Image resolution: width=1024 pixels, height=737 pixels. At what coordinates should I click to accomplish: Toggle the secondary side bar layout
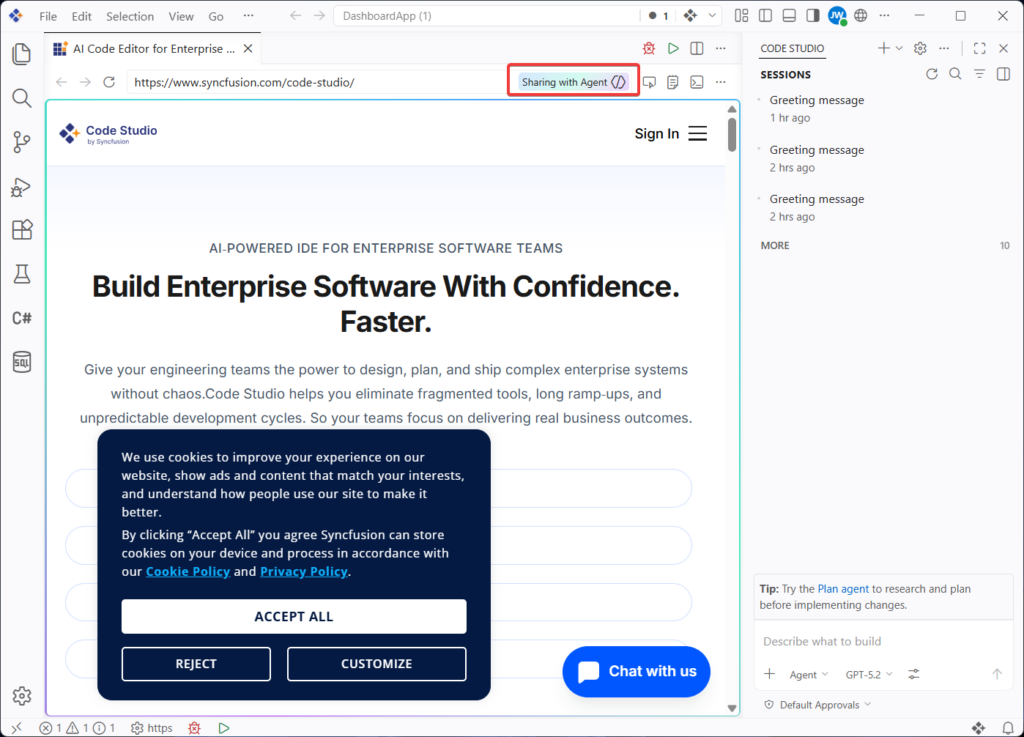pos(812,16)
